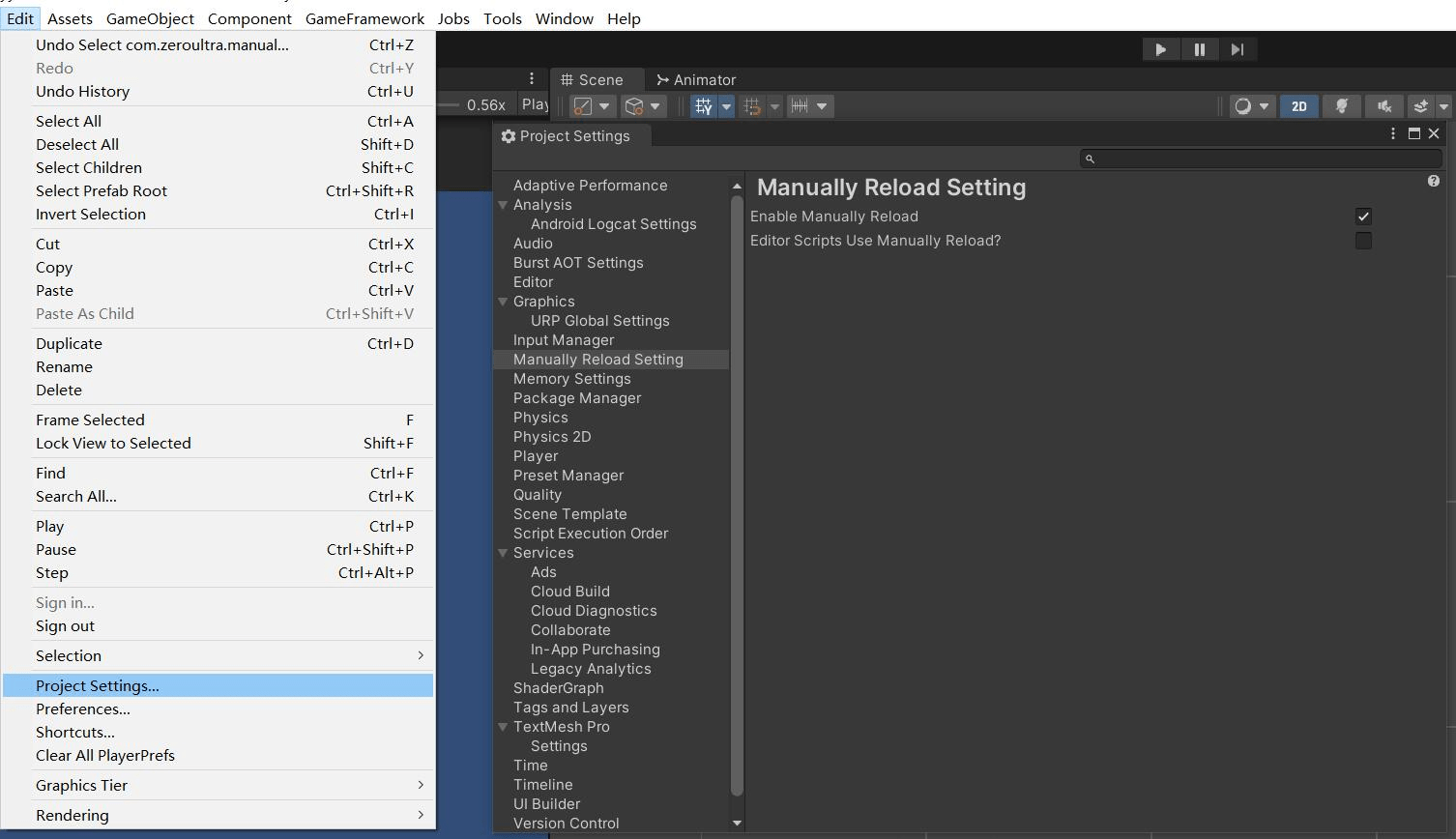The height and width of the screenshot is (839, 1456).
Task: Click the draw mode sphere icon
Action: (1242, 106)
